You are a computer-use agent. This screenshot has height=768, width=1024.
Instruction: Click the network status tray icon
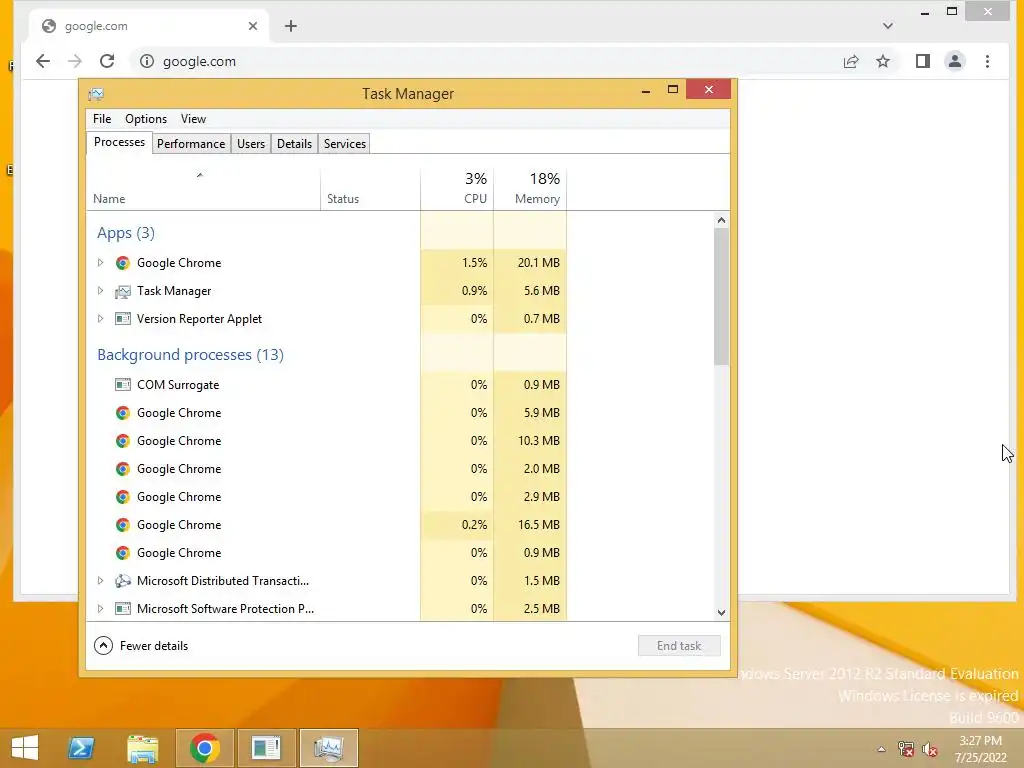[906, 749]
